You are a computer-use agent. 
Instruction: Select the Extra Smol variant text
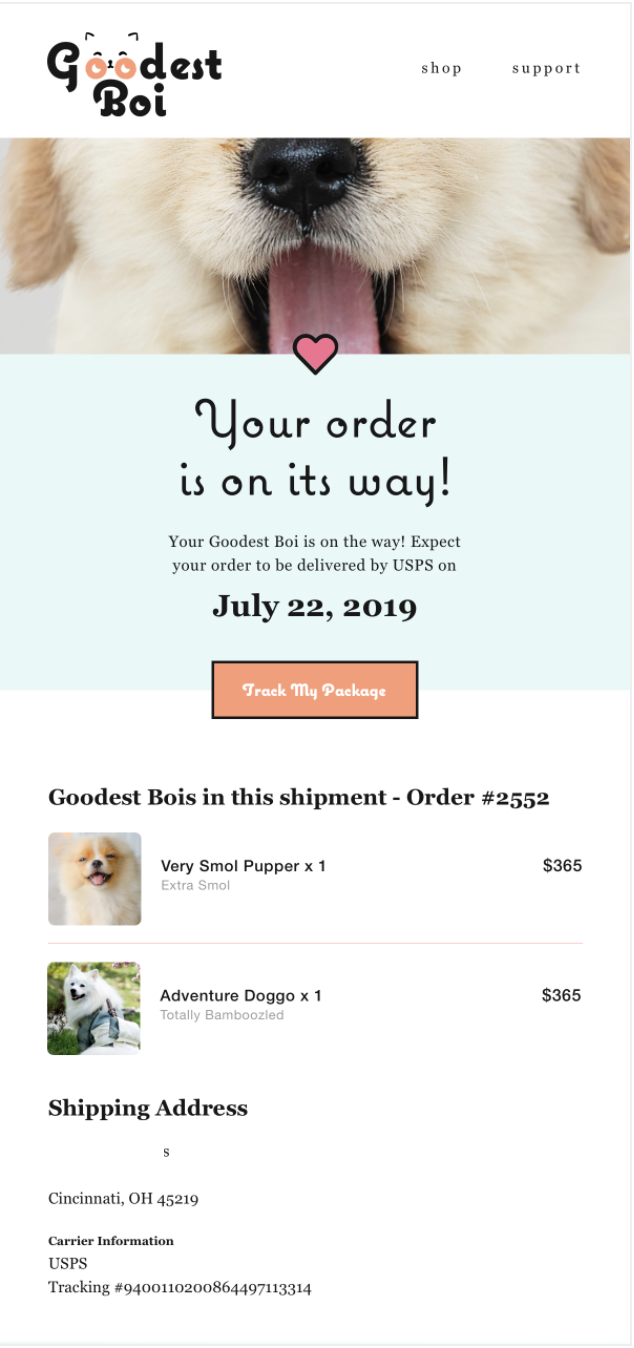click(x=195, y=885)
